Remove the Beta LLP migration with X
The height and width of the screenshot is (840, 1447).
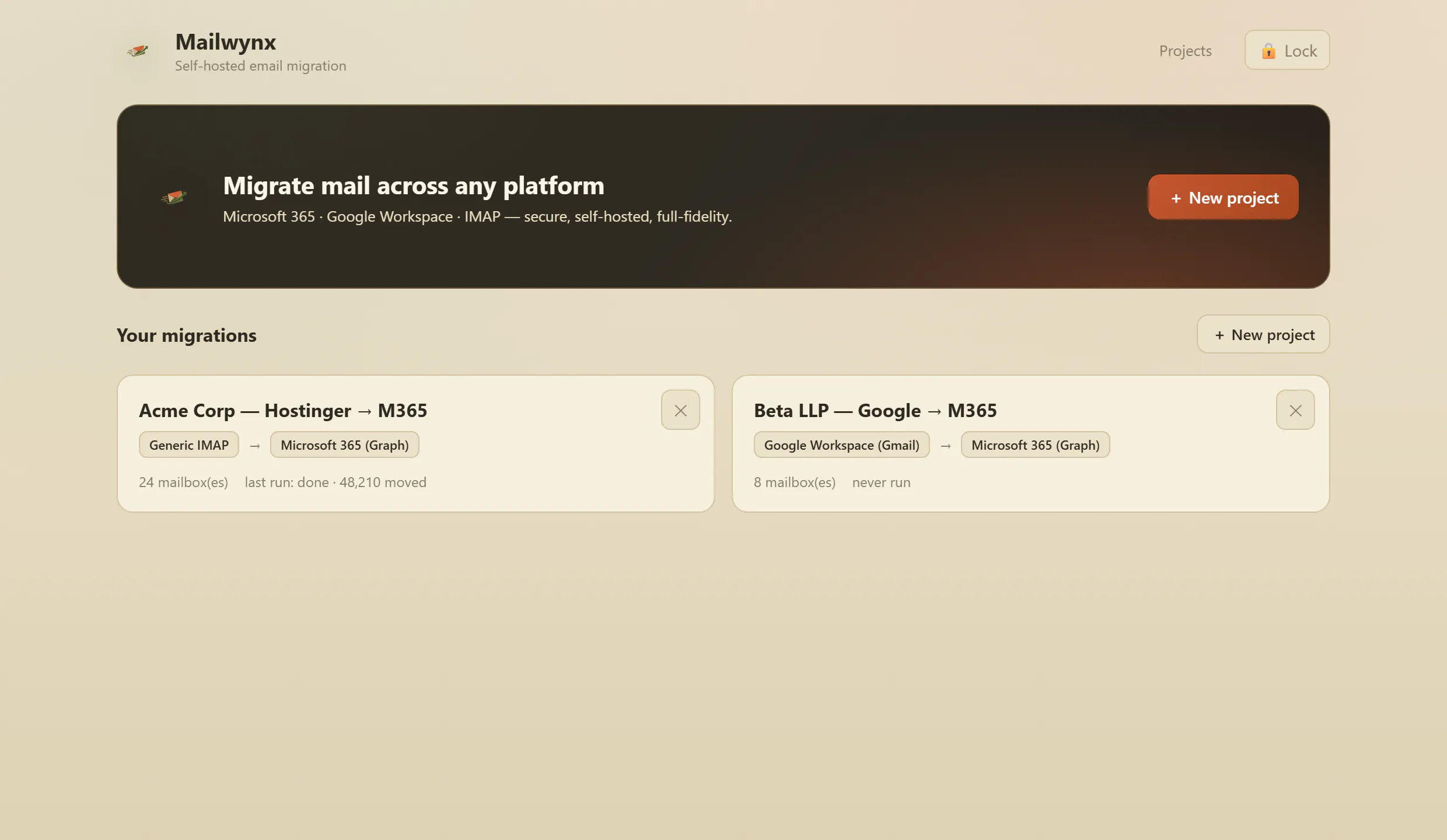click(1295, 410)
